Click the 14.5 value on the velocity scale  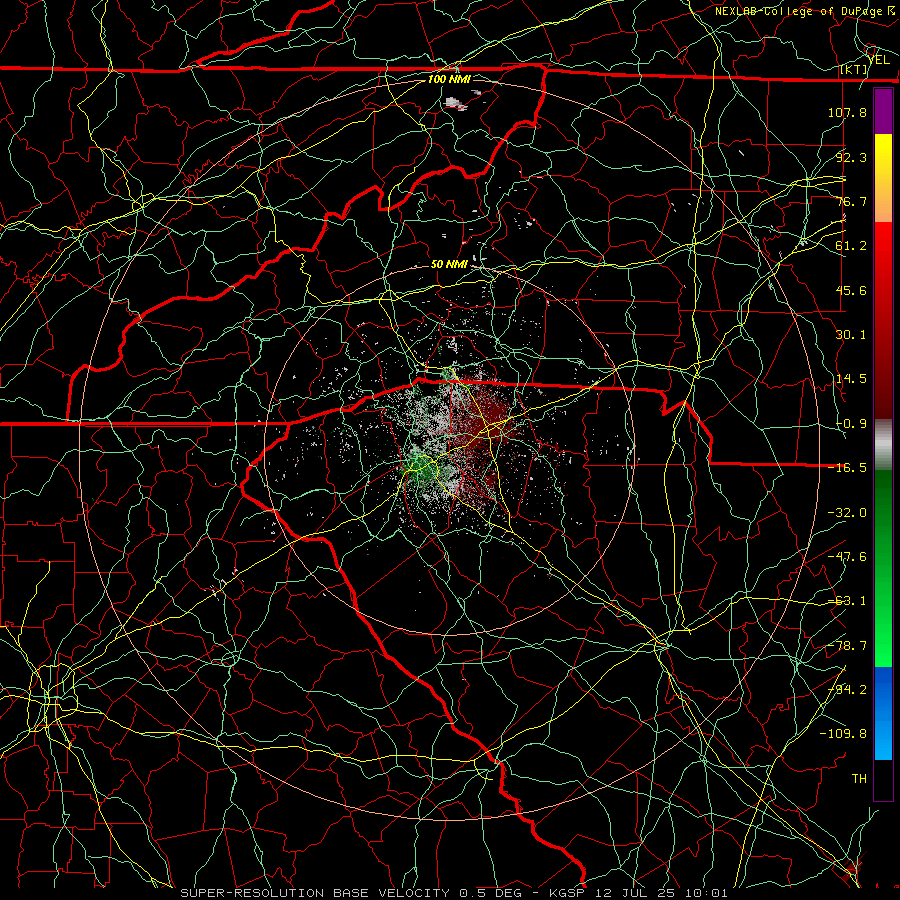[x=851, y=379]
